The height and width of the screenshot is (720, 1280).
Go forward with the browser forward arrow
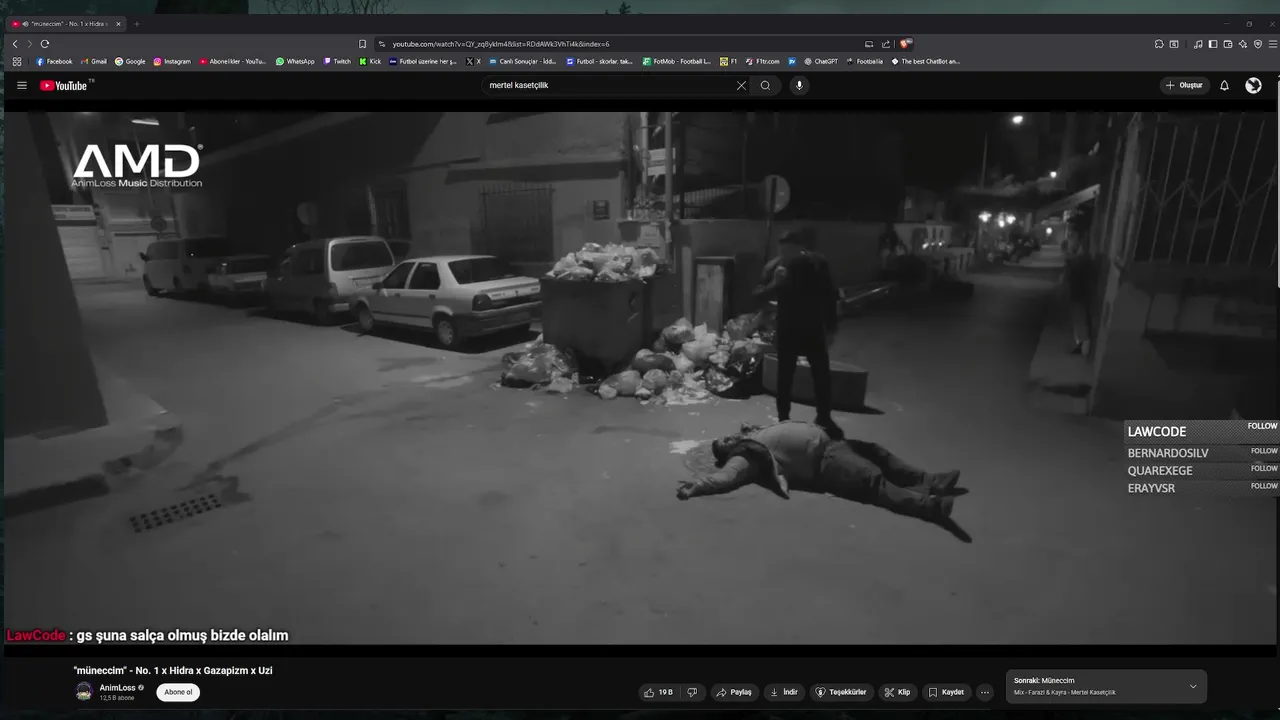point(29,44)
